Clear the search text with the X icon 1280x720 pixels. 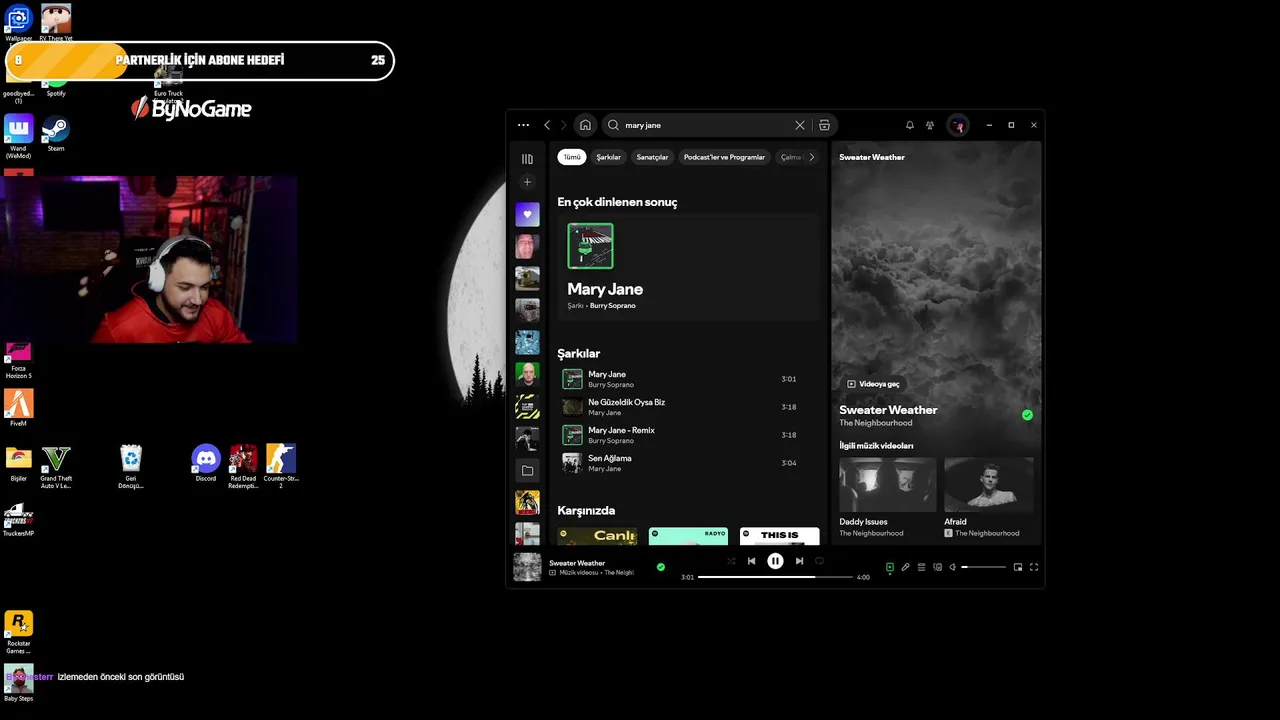(x=800, y=125)
